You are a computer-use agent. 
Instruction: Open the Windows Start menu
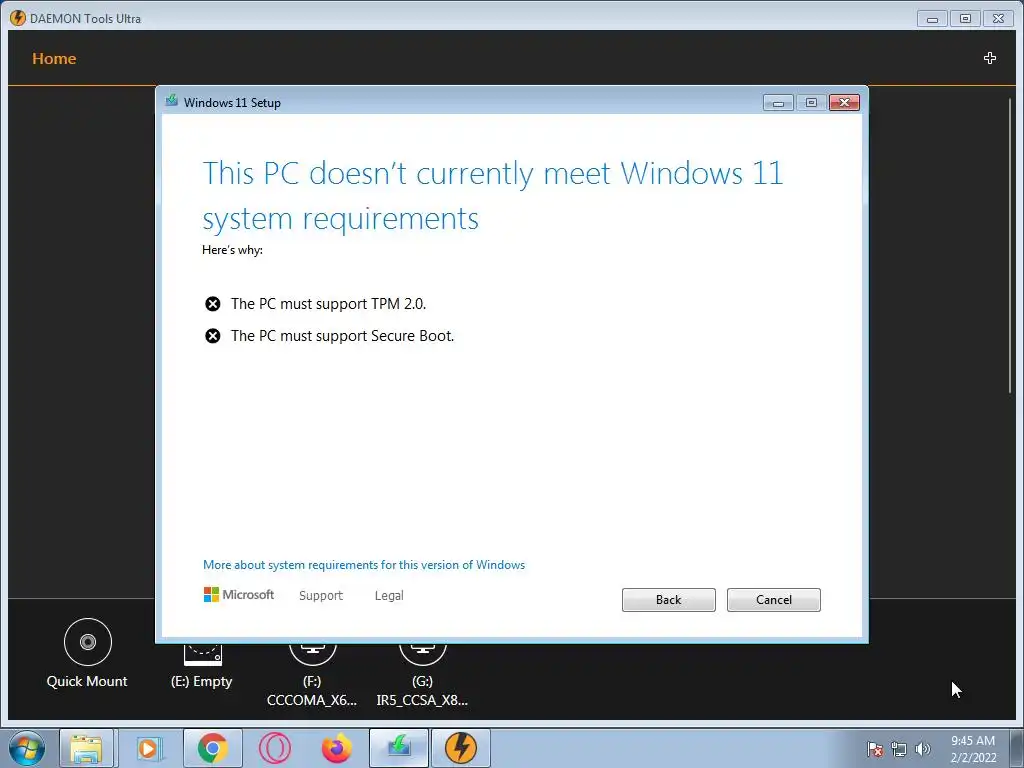tap(27, 748)
